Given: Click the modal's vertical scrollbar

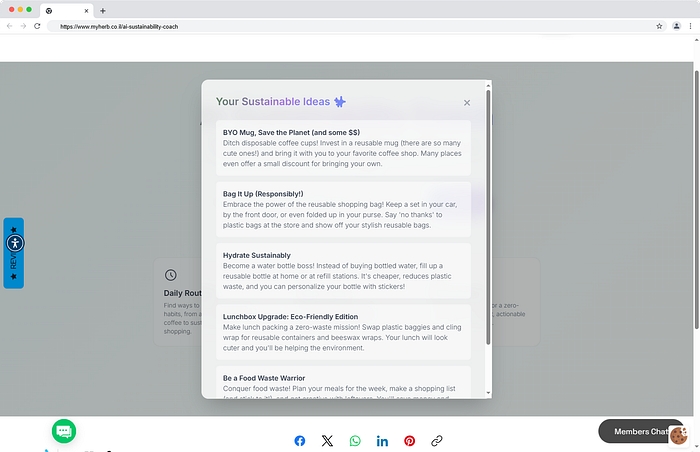Looking at the screenshot, I should point(488,220).
